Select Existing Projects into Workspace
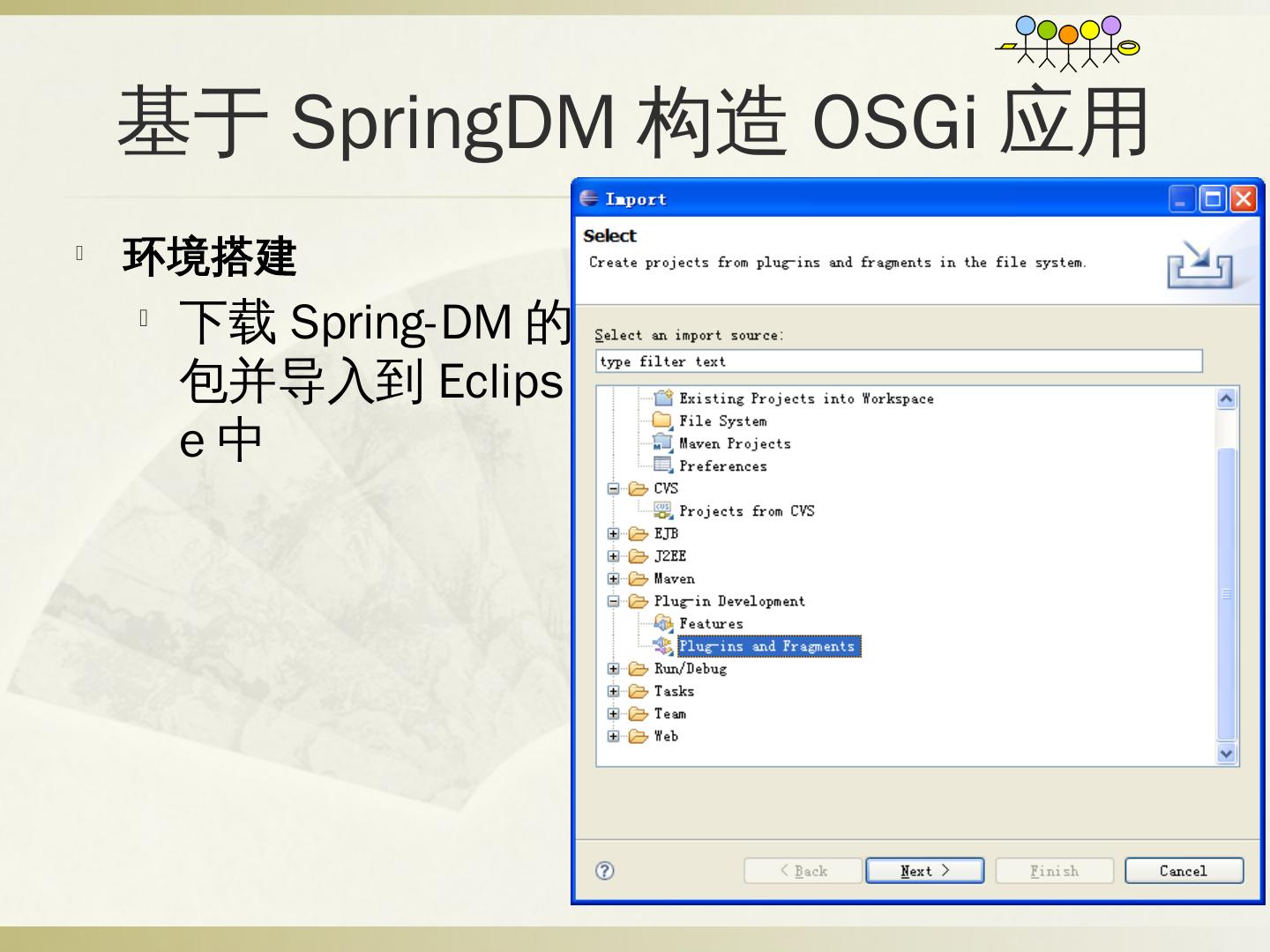 click(806, 398)
